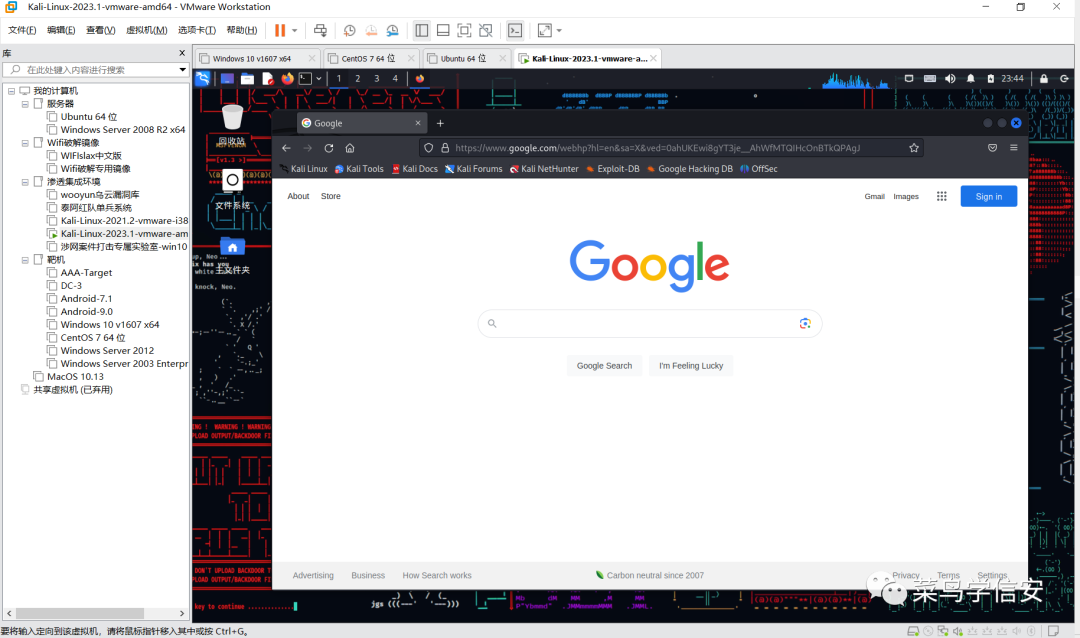Switch to Kali workspace 3

377,79
